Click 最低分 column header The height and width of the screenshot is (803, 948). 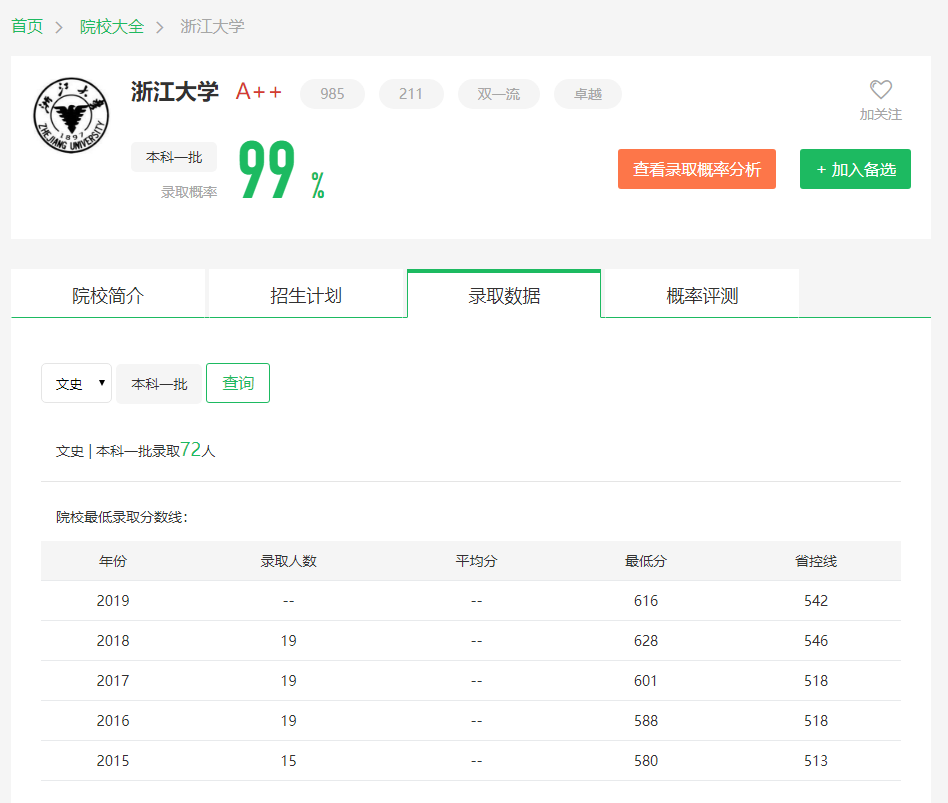646,561
